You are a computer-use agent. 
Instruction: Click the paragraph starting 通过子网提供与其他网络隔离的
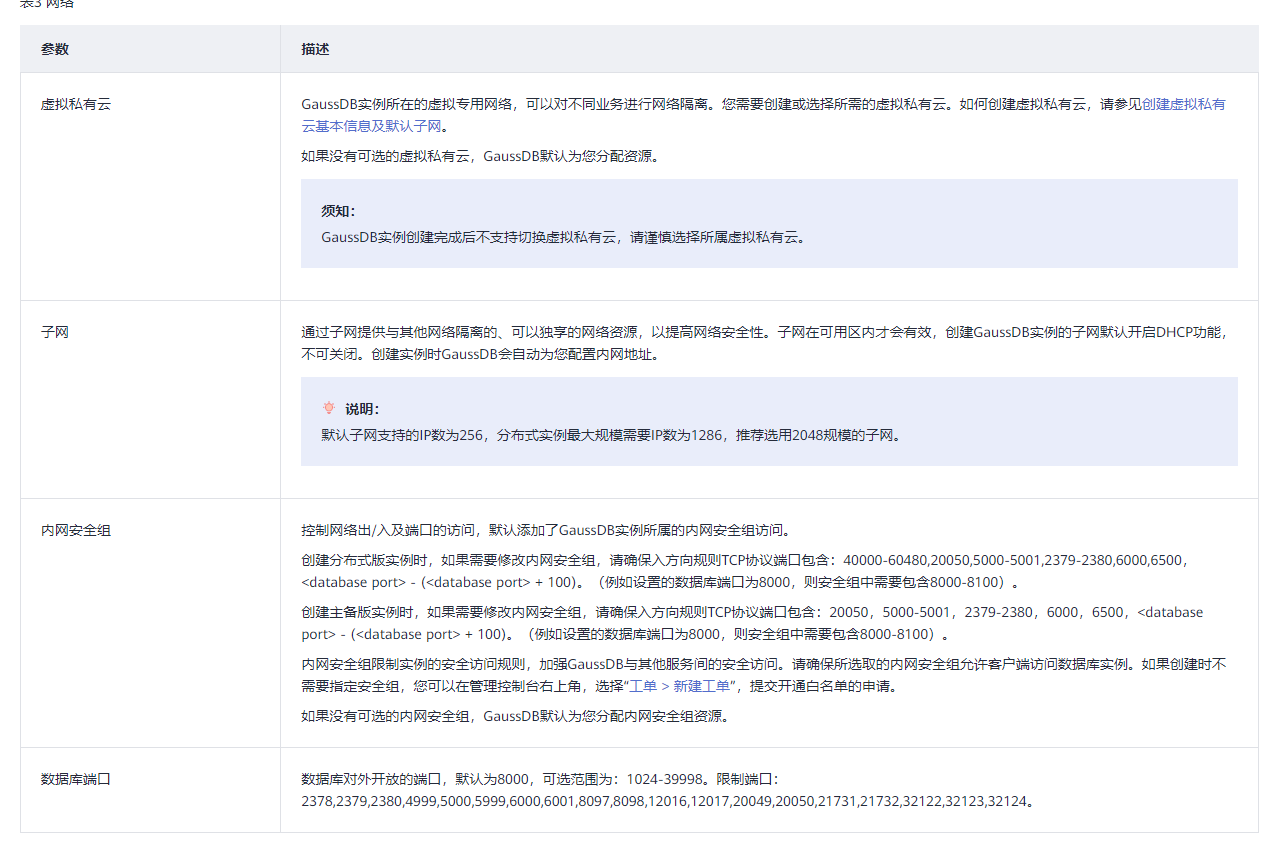pyautogui.click(x=764, y=343)
